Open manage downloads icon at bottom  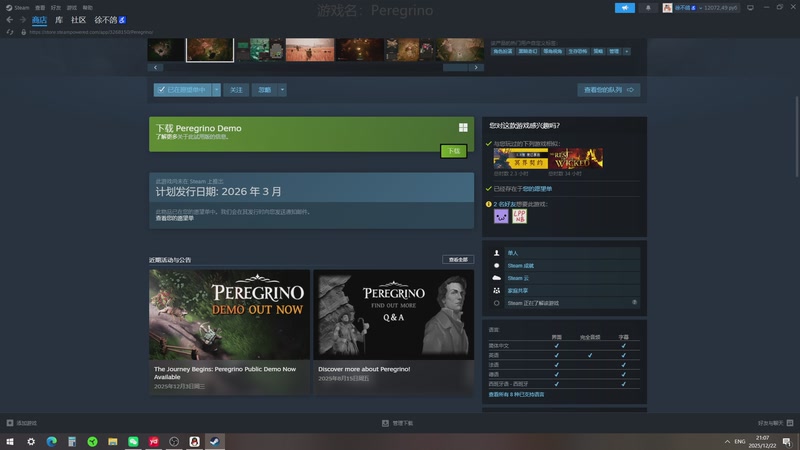(385, 423)
